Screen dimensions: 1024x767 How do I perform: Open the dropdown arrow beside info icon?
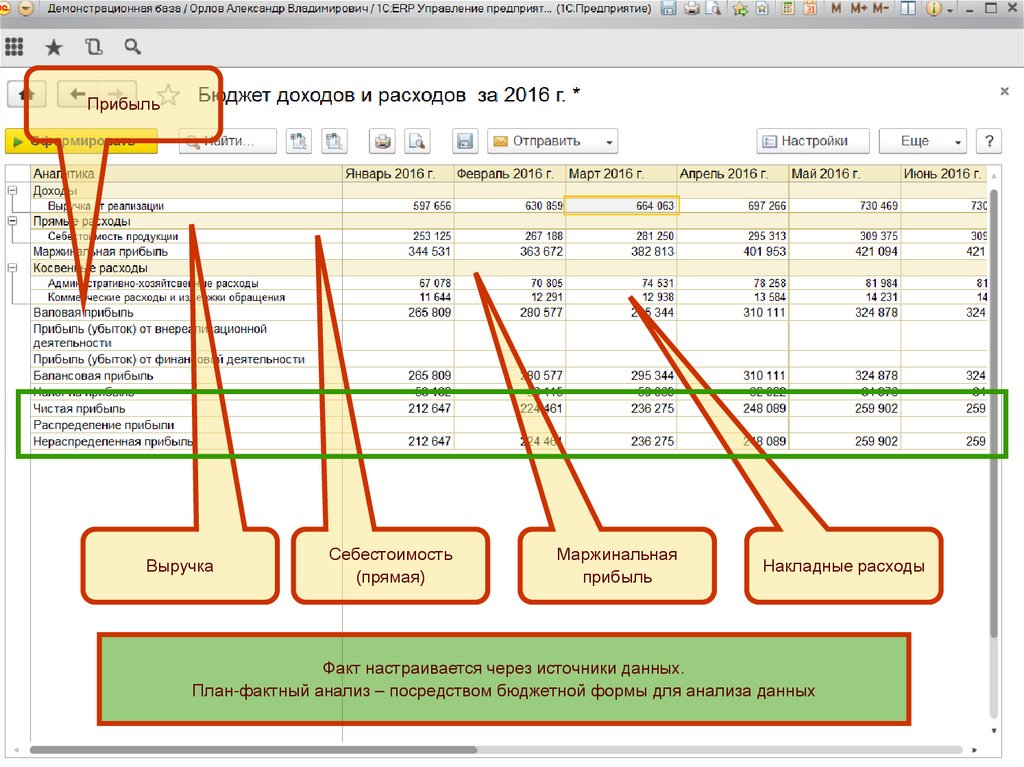(x=950, y=10)
